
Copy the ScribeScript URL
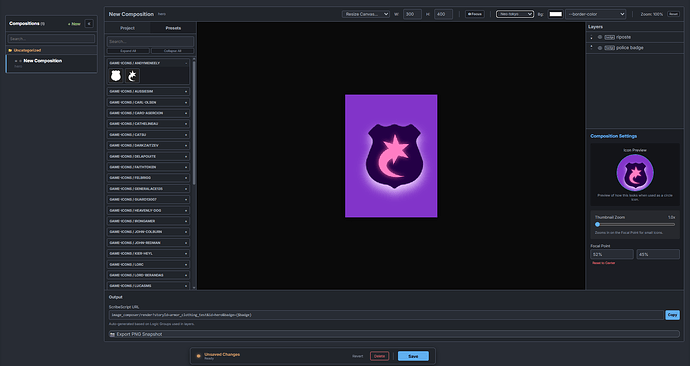[x=672, y=315]
